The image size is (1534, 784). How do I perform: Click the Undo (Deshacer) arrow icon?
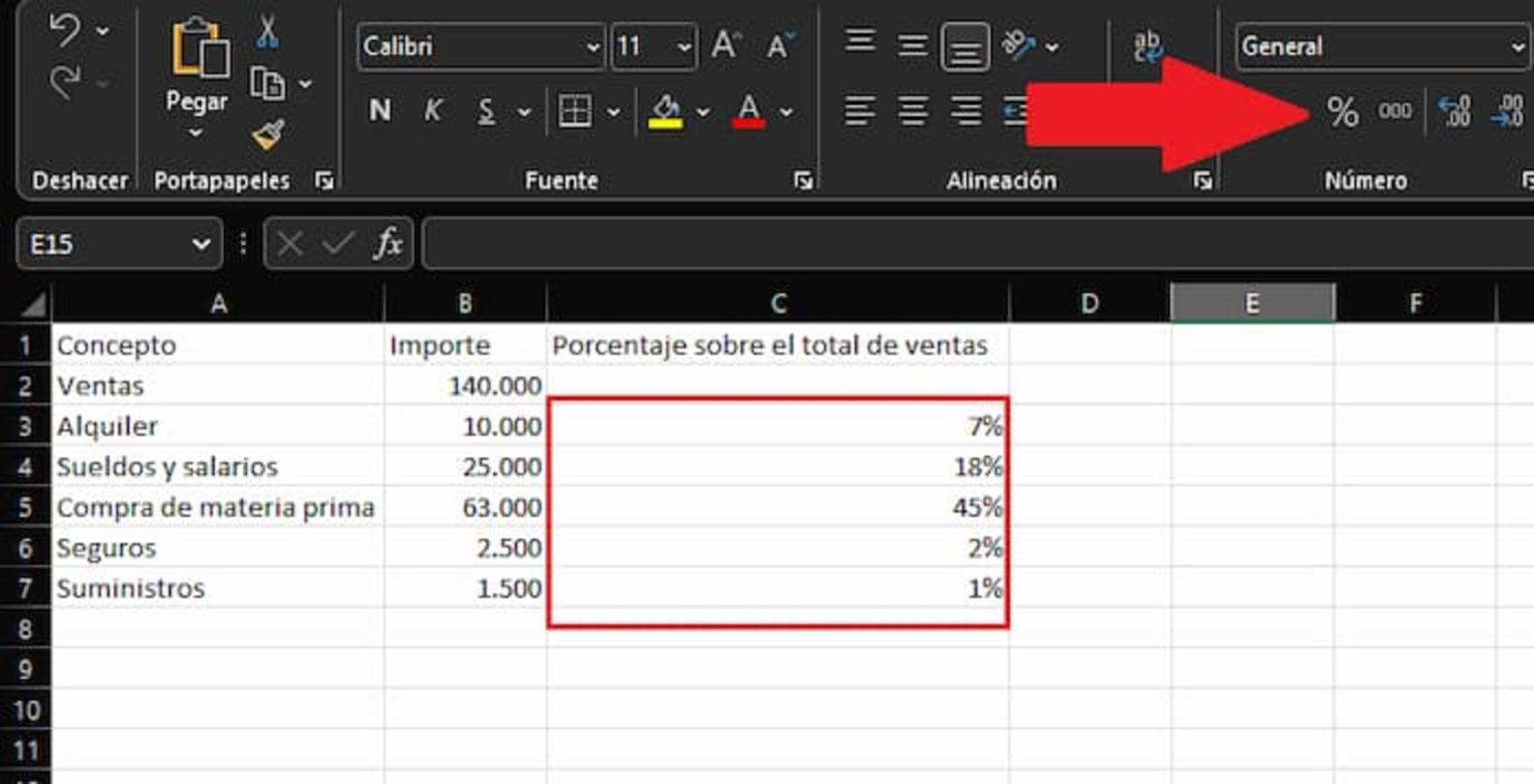click(x=65, y=31)
